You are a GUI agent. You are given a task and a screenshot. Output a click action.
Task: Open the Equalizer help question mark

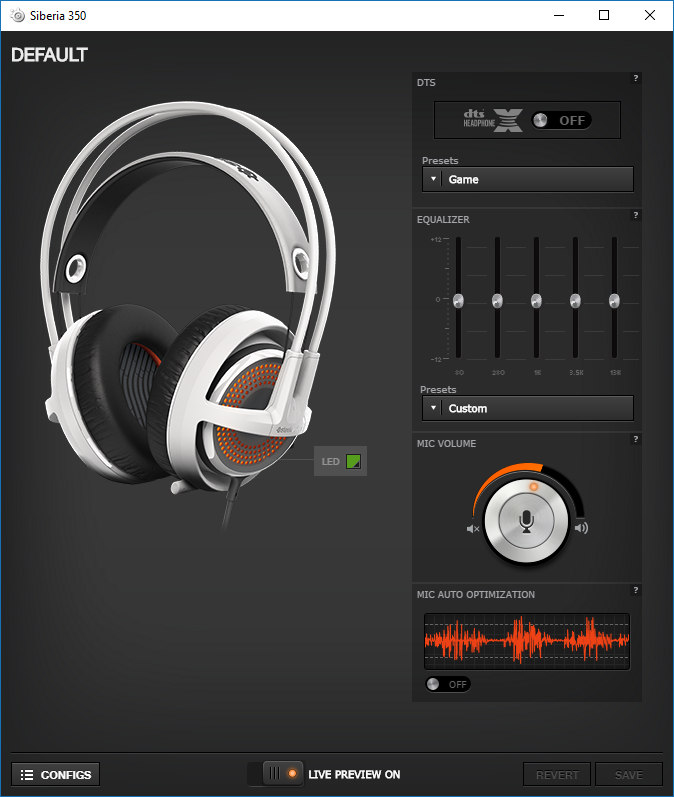635,215
